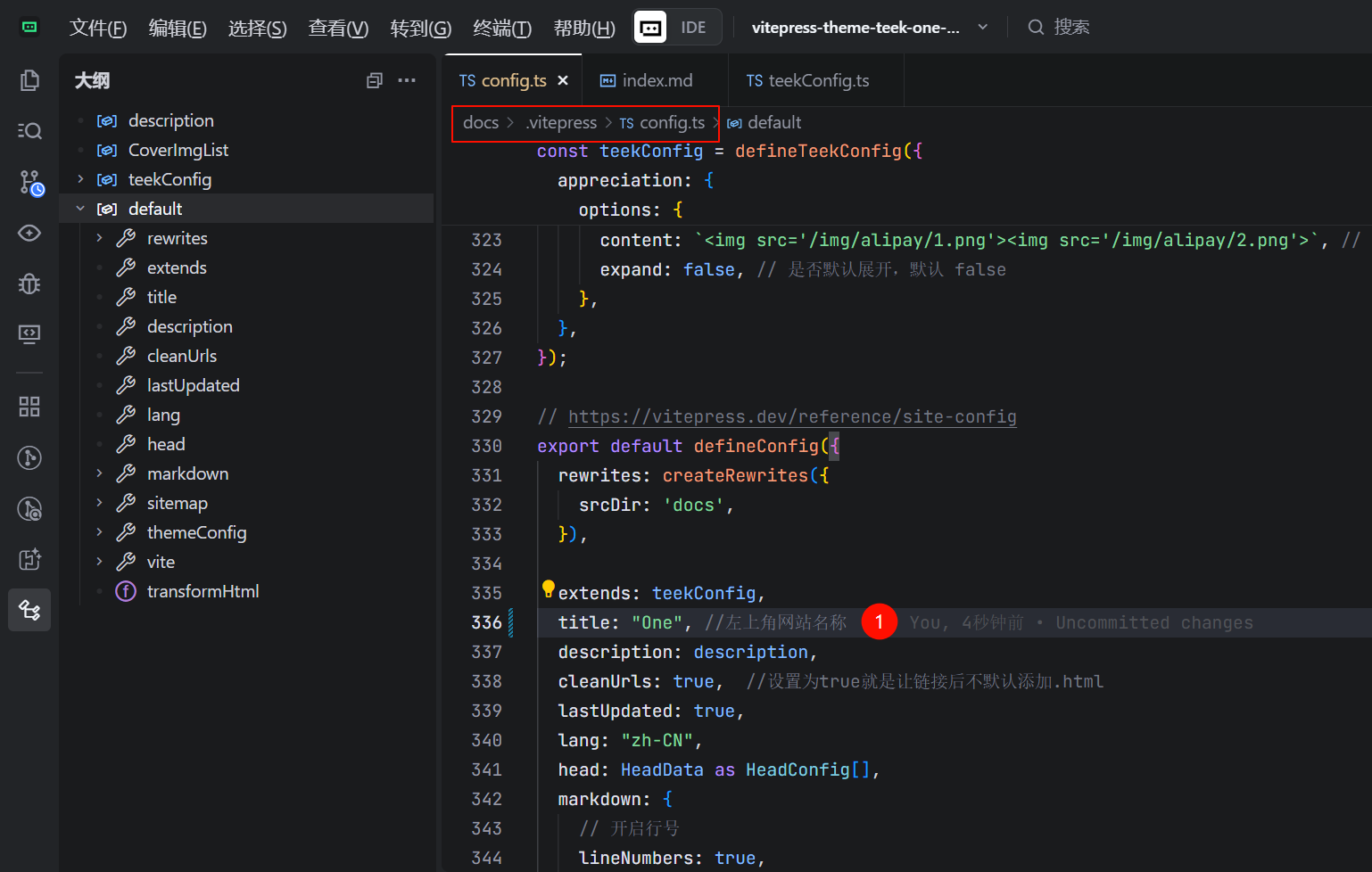
Task: Switch to the index.md tab
Action: click(656, 80)
